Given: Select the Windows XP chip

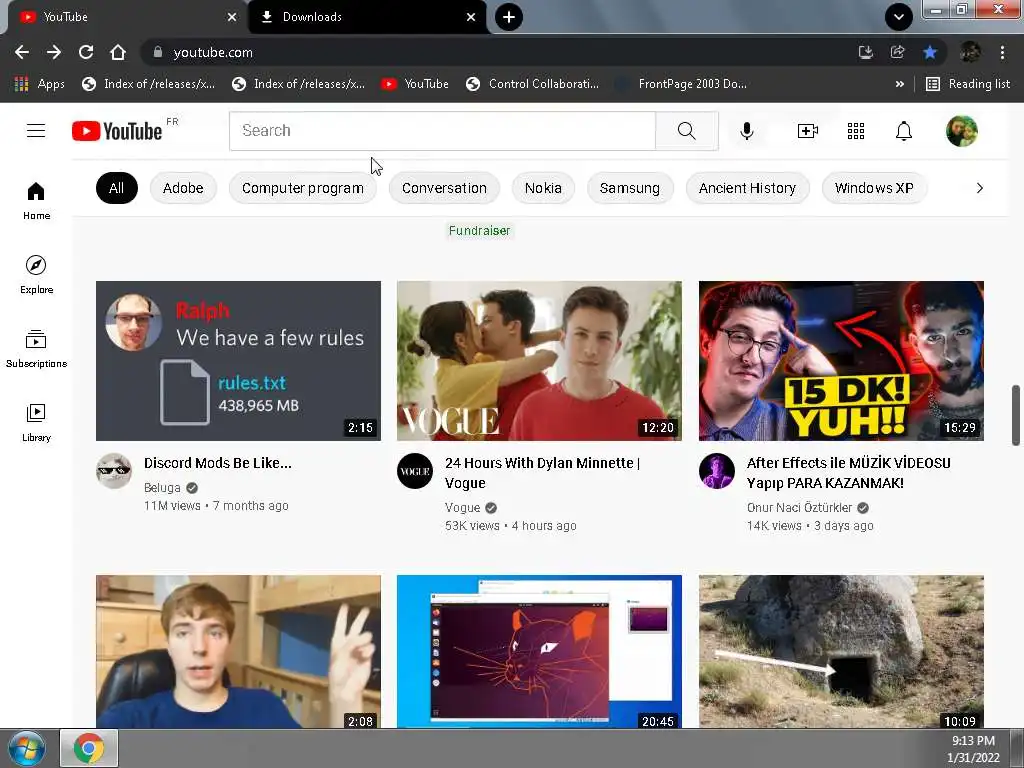Looking at the screenshot, I should tap(874, 188).
